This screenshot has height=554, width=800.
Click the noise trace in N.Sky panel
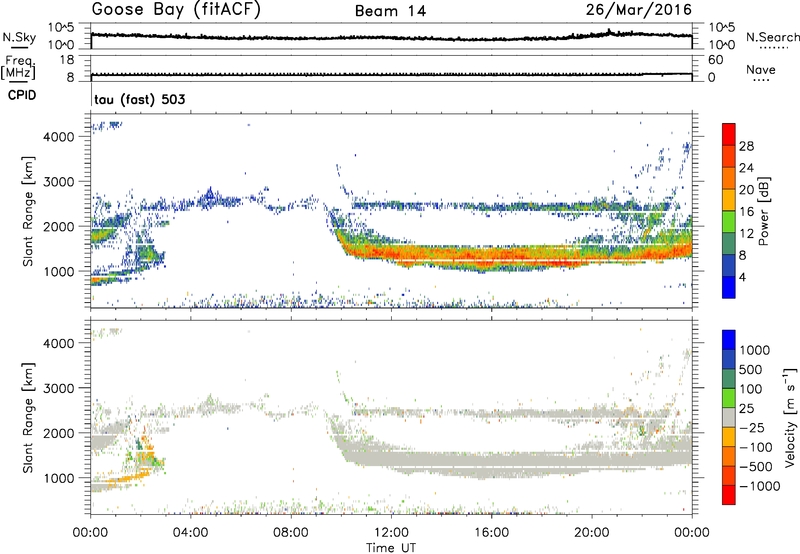click(391, 37)
